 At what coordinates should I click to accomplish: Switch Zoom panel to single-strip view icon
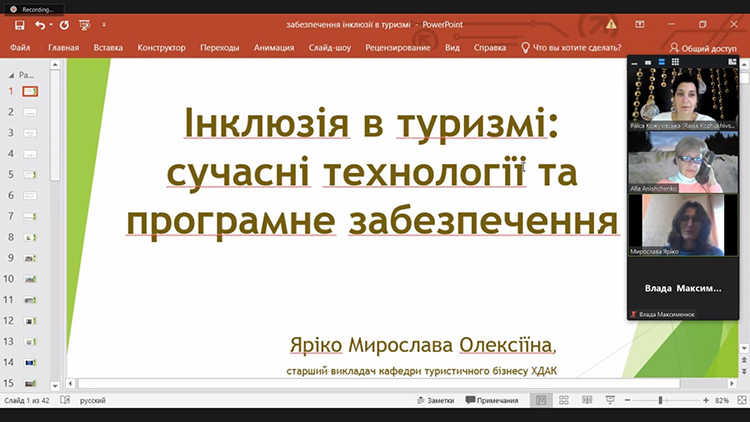pyautogui.click(x=648, y=62)
